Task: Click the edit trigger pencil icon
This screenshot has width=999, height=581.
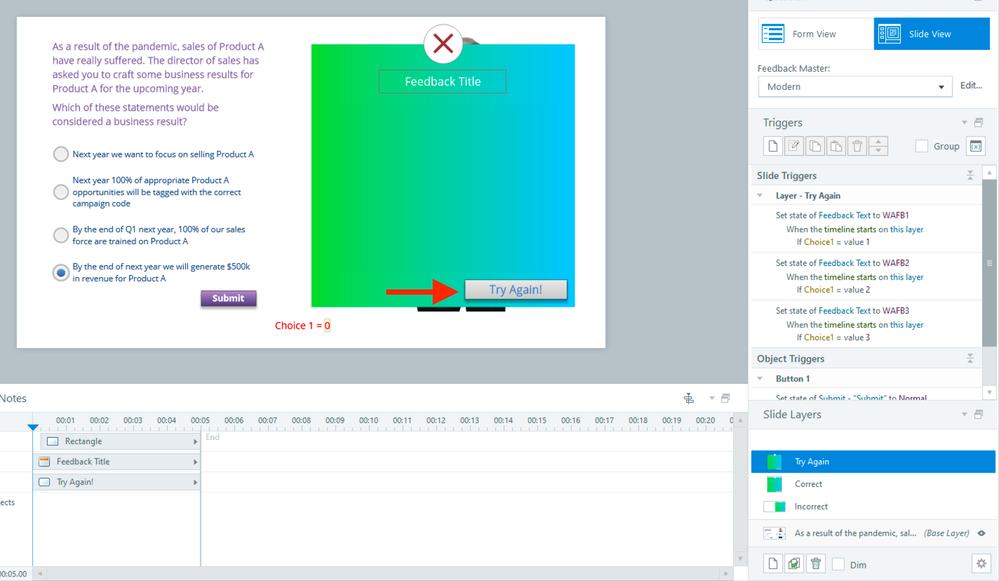Action: [x=794, y=146]
